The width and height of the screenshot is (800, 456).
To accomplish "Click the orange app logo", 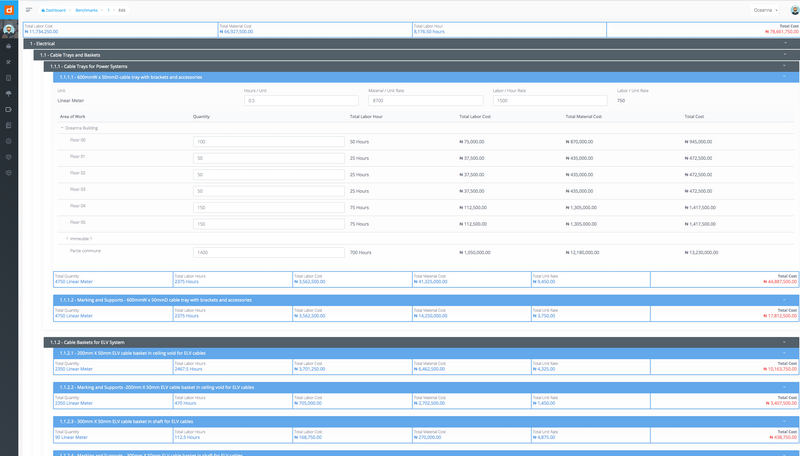I will click(9, 10).
